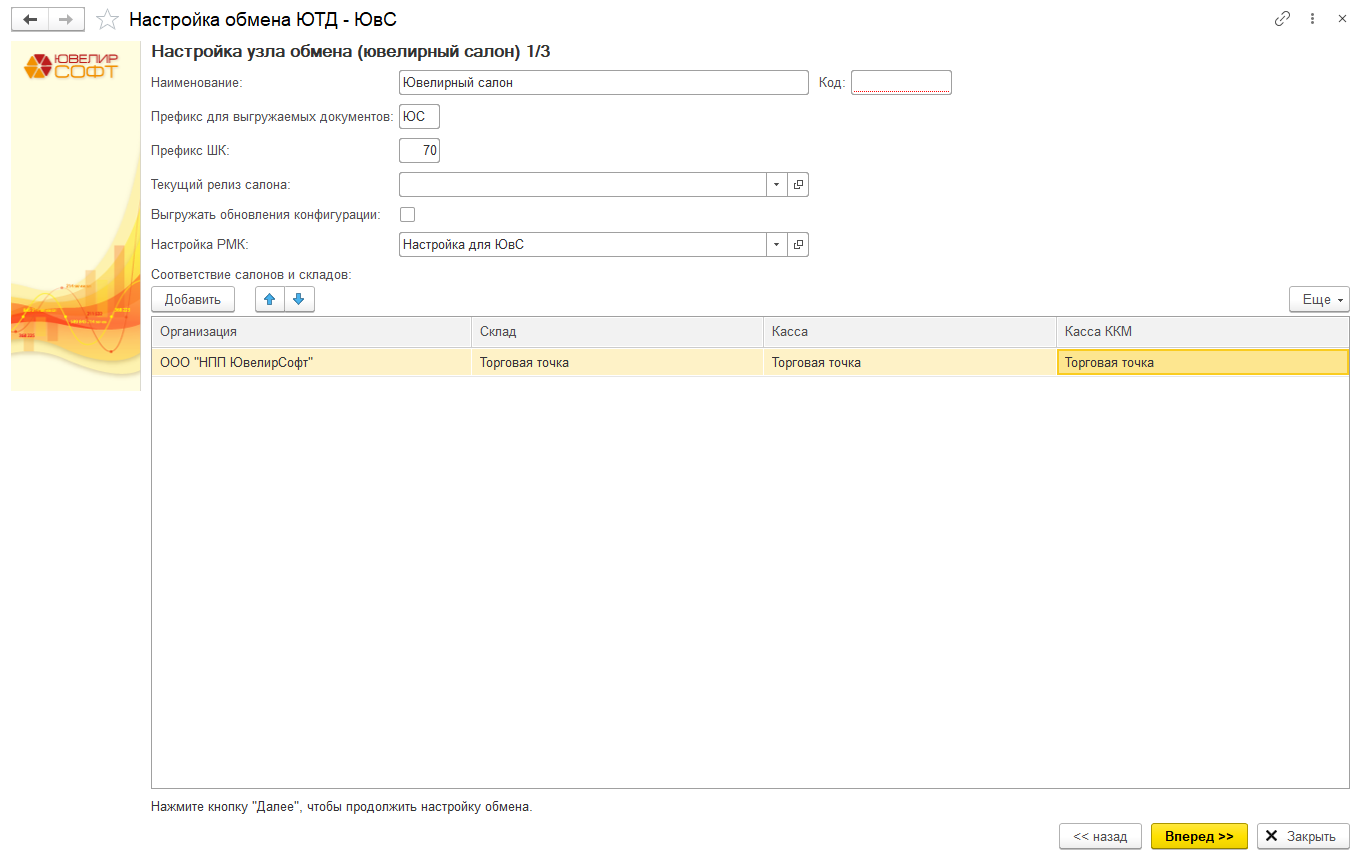Expand the Настройка РМК dropdown

(777, 244)
